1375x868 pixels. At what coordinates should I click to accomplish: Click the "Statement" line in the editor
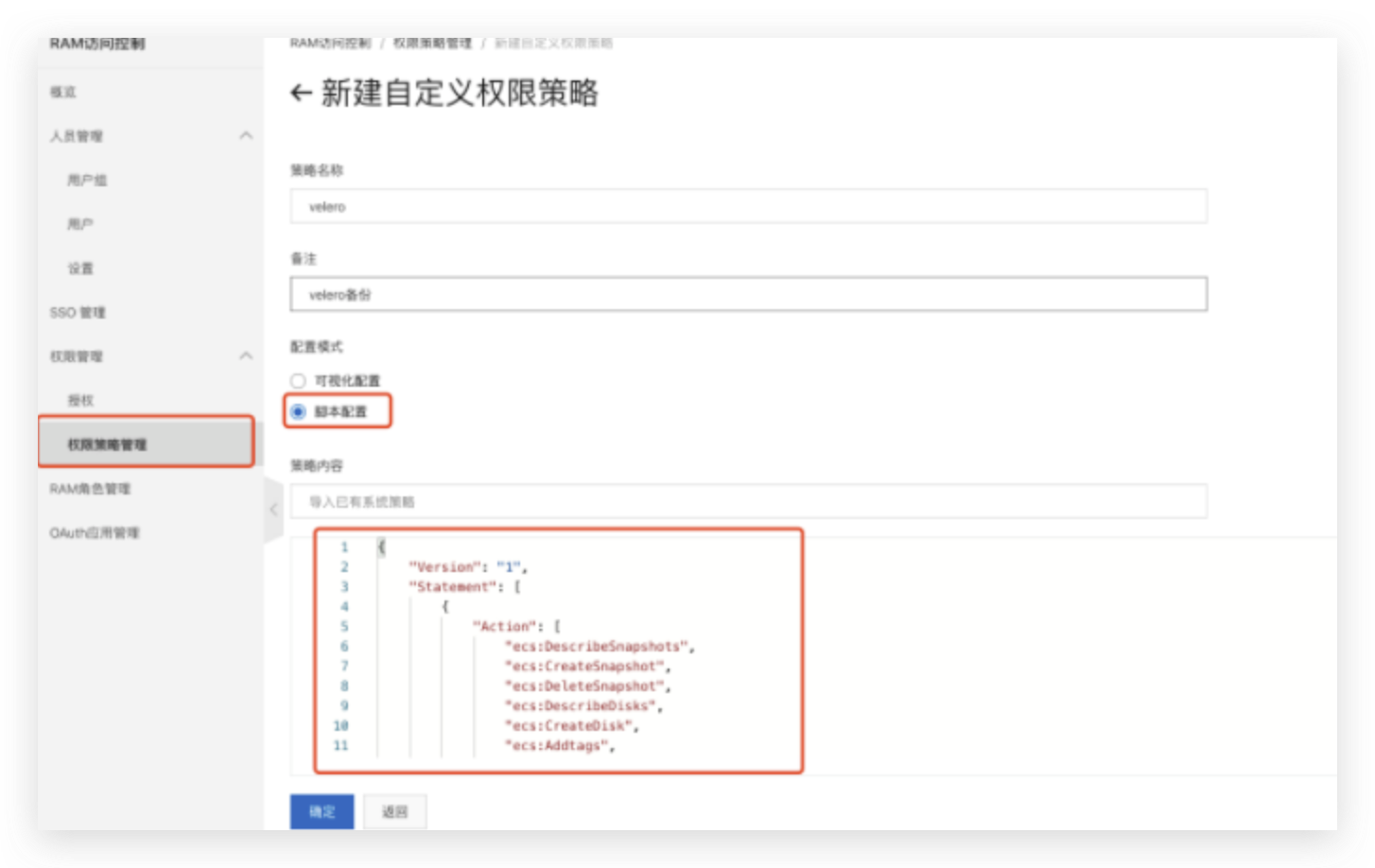point(464,587)
